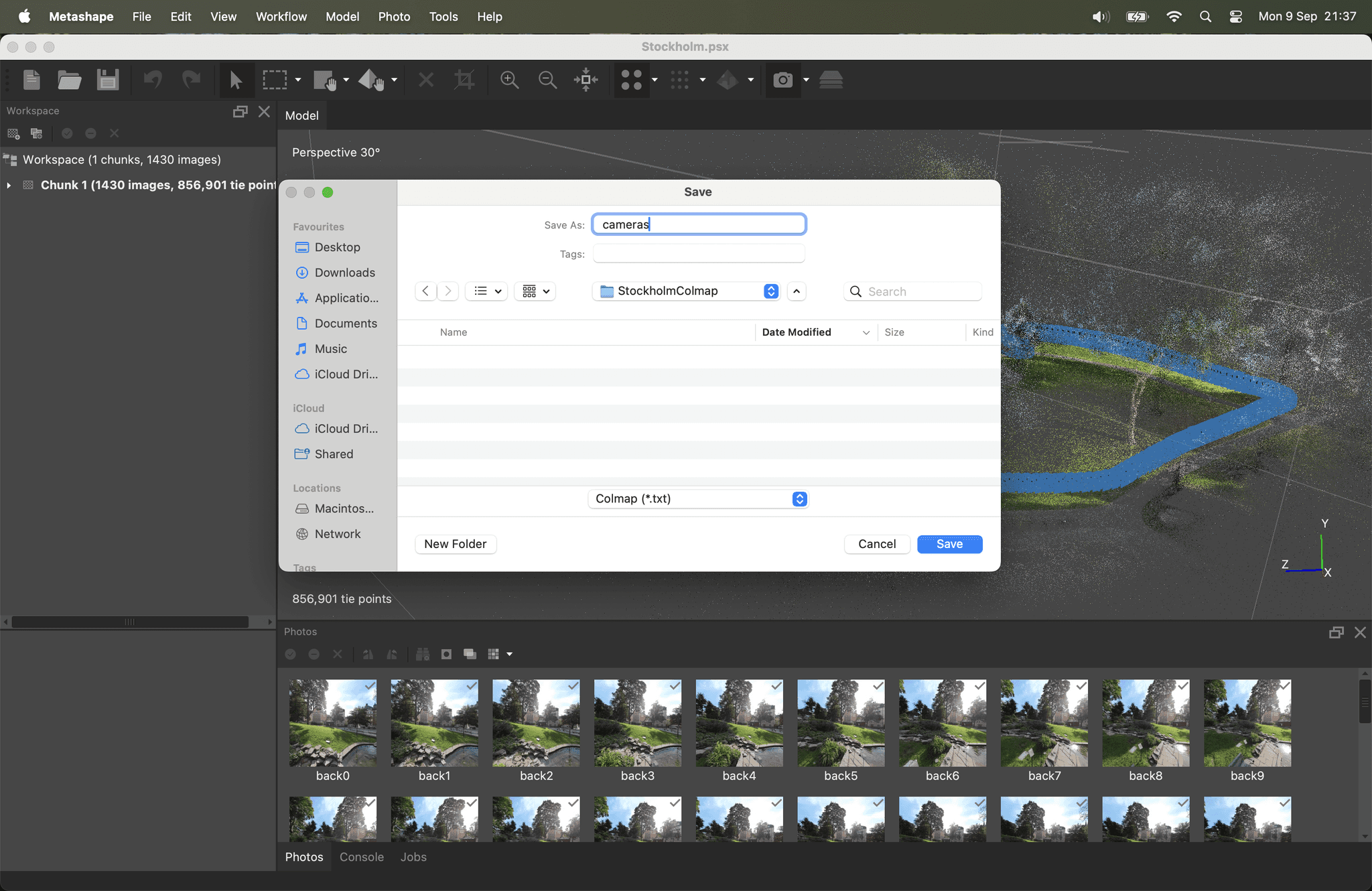Open the StockholmColmap folder path dropdown
1372x891 pixels.
[770, 291]
